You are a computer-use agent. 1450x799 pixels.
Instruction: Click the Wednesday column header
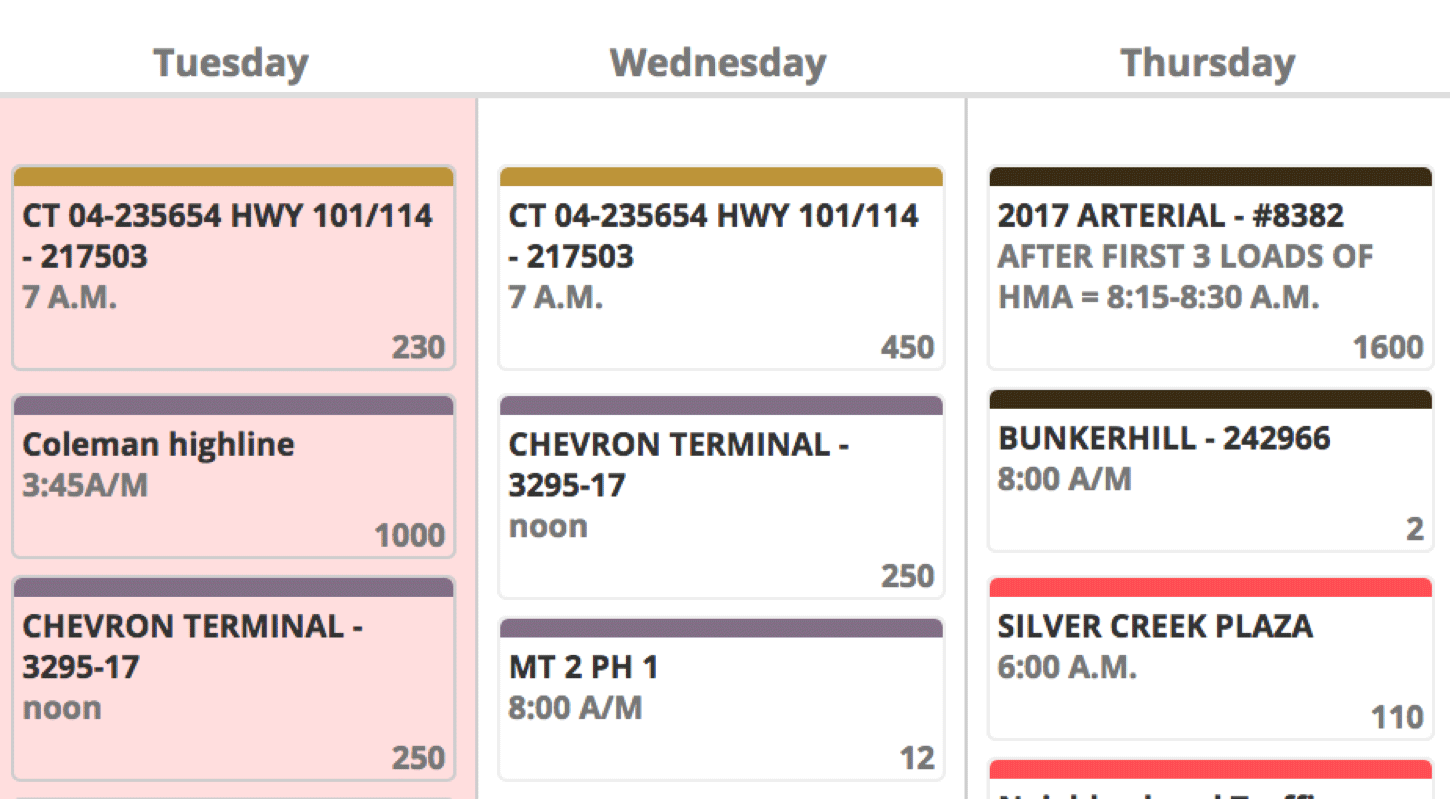coord(718,63)
